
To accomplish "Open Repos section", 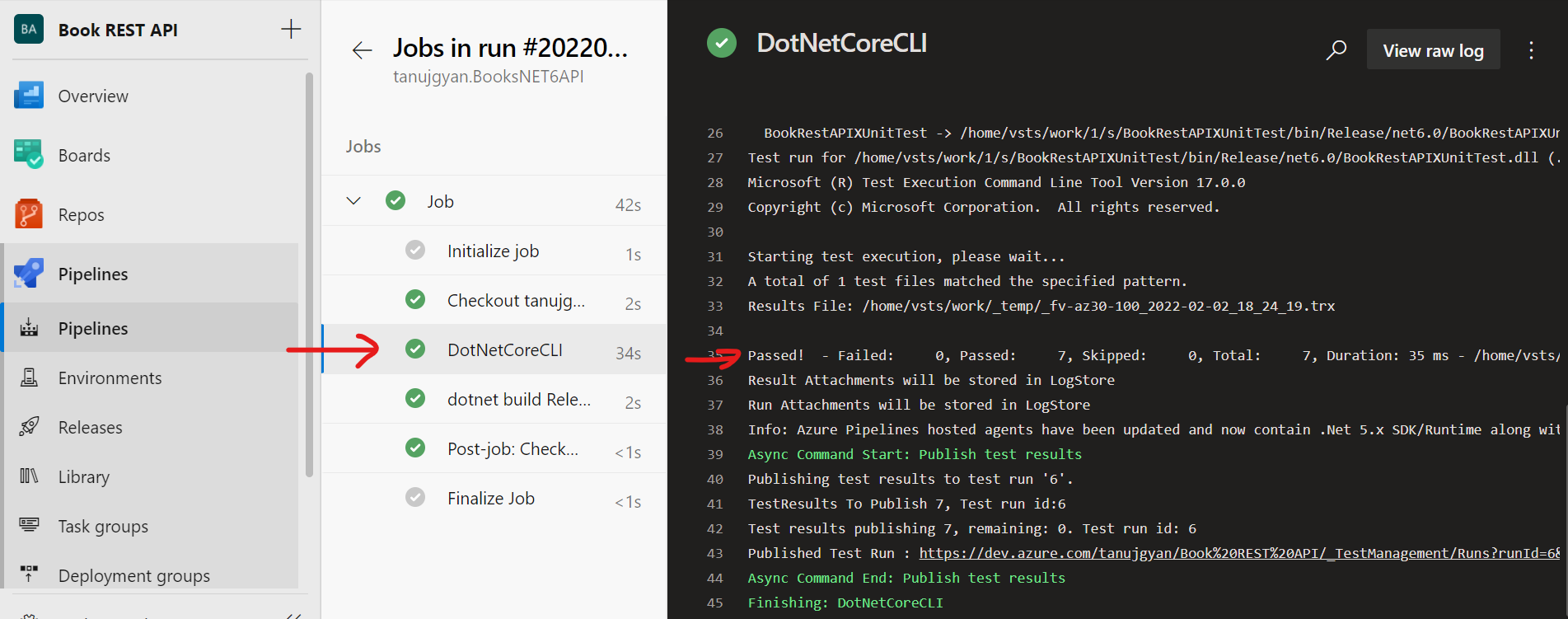I will point(81,215).
